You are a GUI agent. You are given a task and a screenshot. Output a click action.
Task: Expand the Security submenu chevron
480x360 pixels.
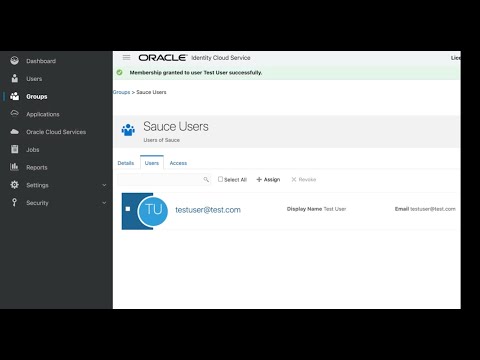click(x=104, y=202)
